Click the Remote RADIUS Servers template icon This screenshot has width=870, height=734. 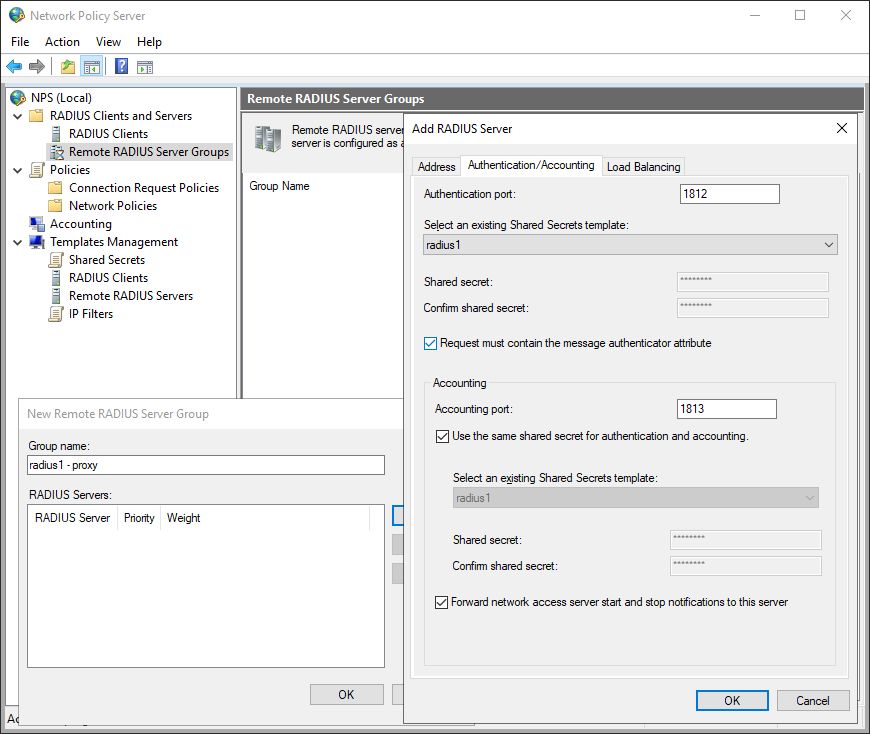point(55,296)
